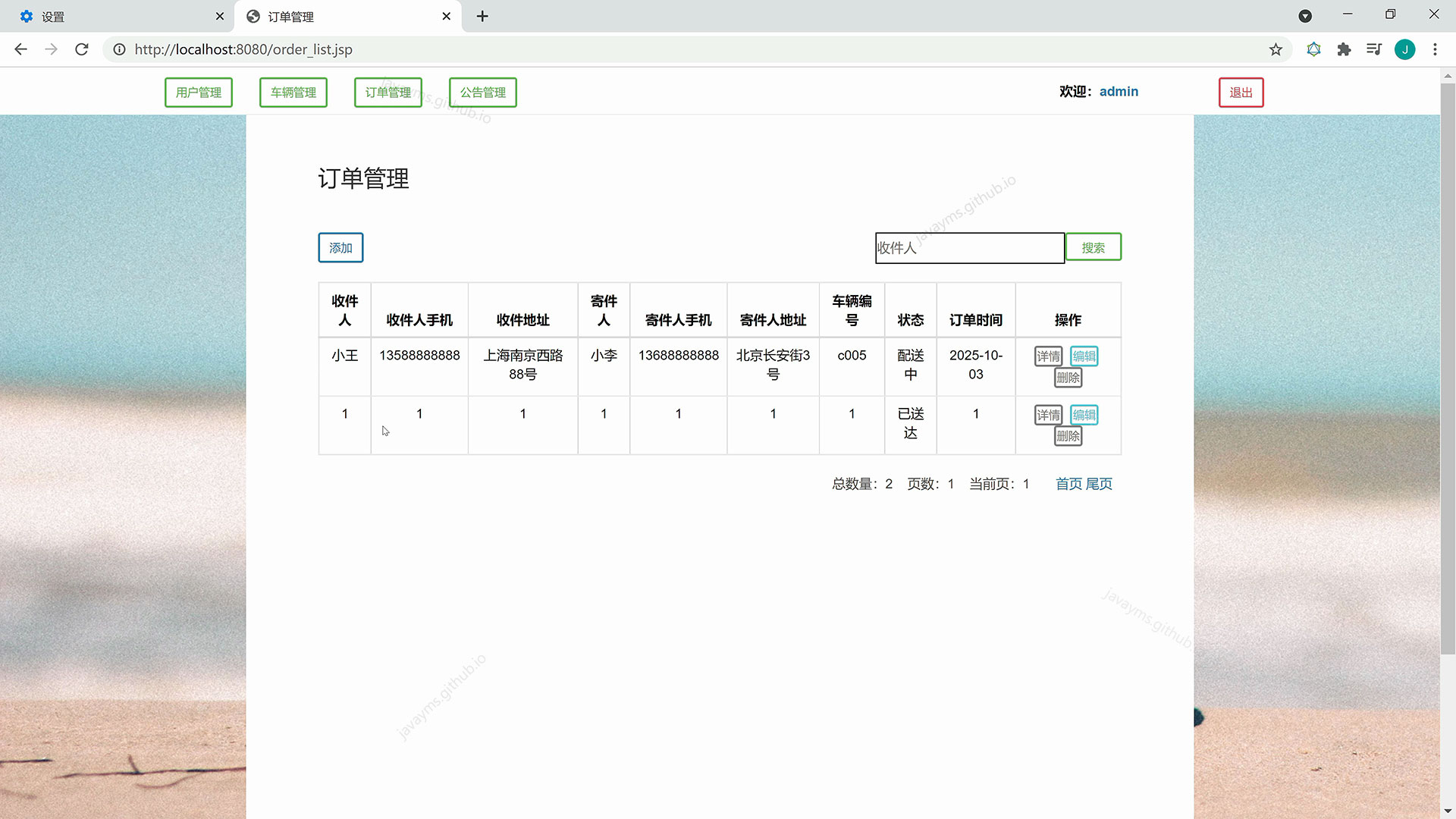Click the back navigation arrow

(20, 49)
